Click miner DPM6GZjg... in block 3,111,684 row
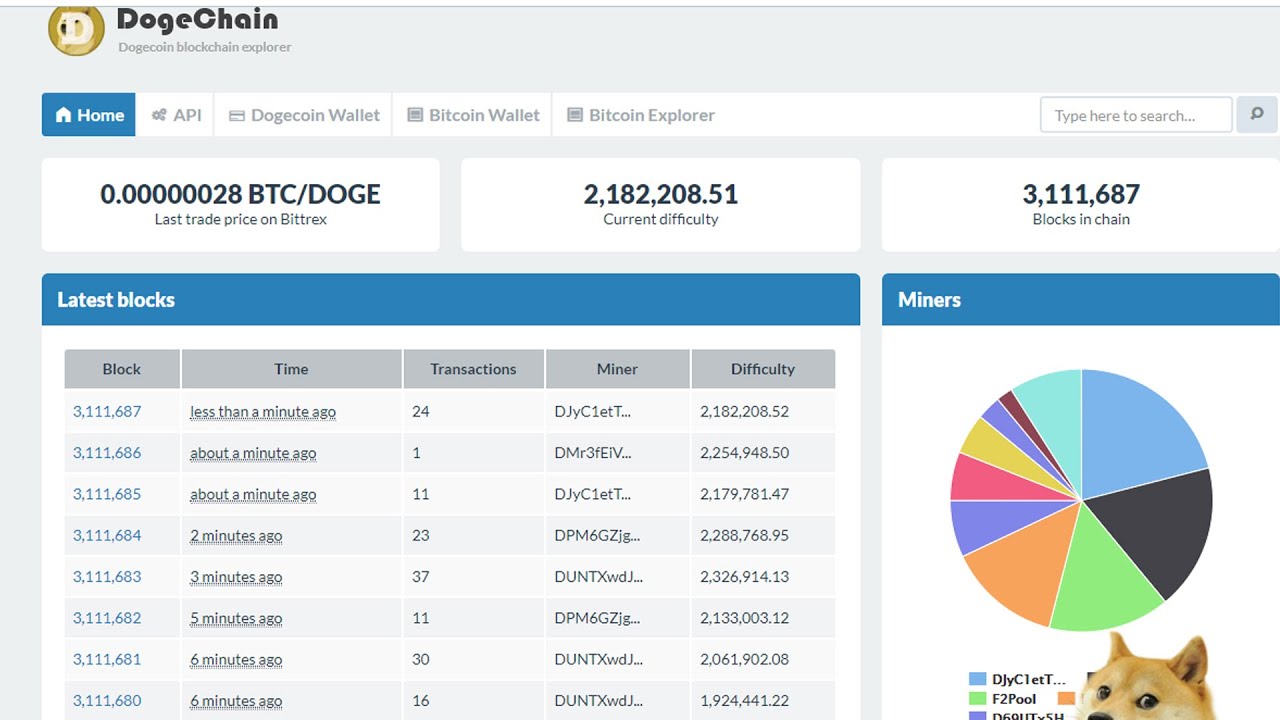The width and height of the screenshot is (1280, 720). point(597,535)
